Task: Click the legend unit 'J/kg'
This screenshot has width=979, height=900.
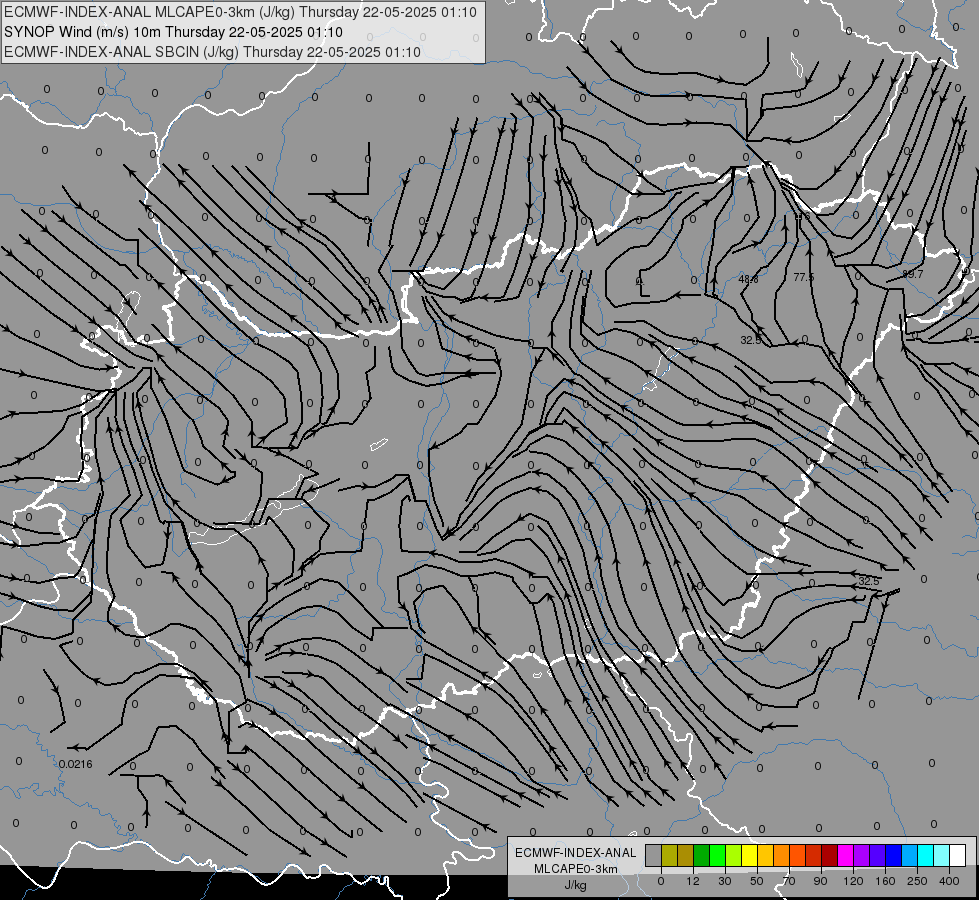Action: [x=576, y=885]
